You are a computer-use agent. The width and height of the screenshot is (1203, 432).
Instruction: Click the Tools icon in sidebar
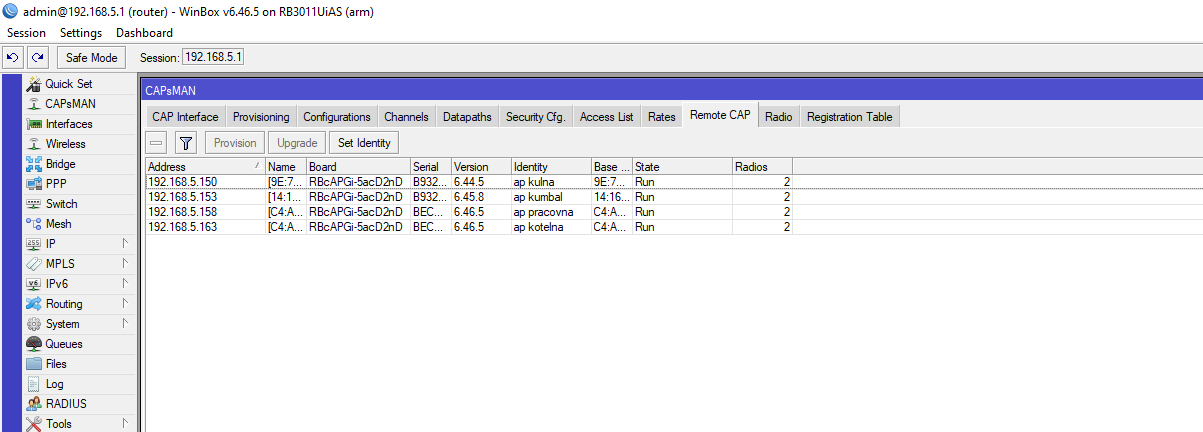[33, 424]
